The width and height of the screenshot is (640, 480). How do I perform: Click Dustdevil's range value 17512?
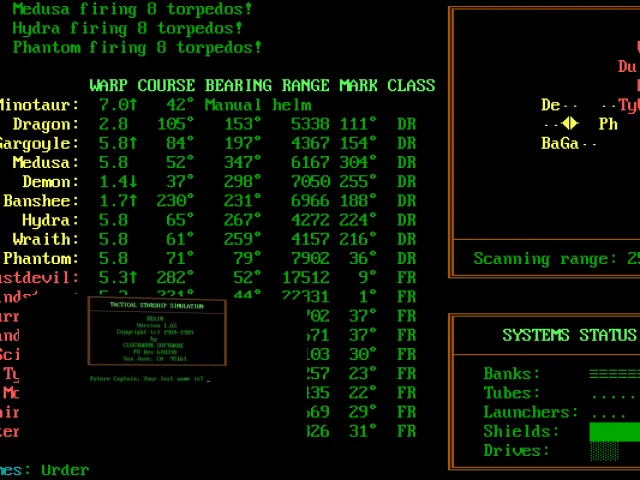305,278
